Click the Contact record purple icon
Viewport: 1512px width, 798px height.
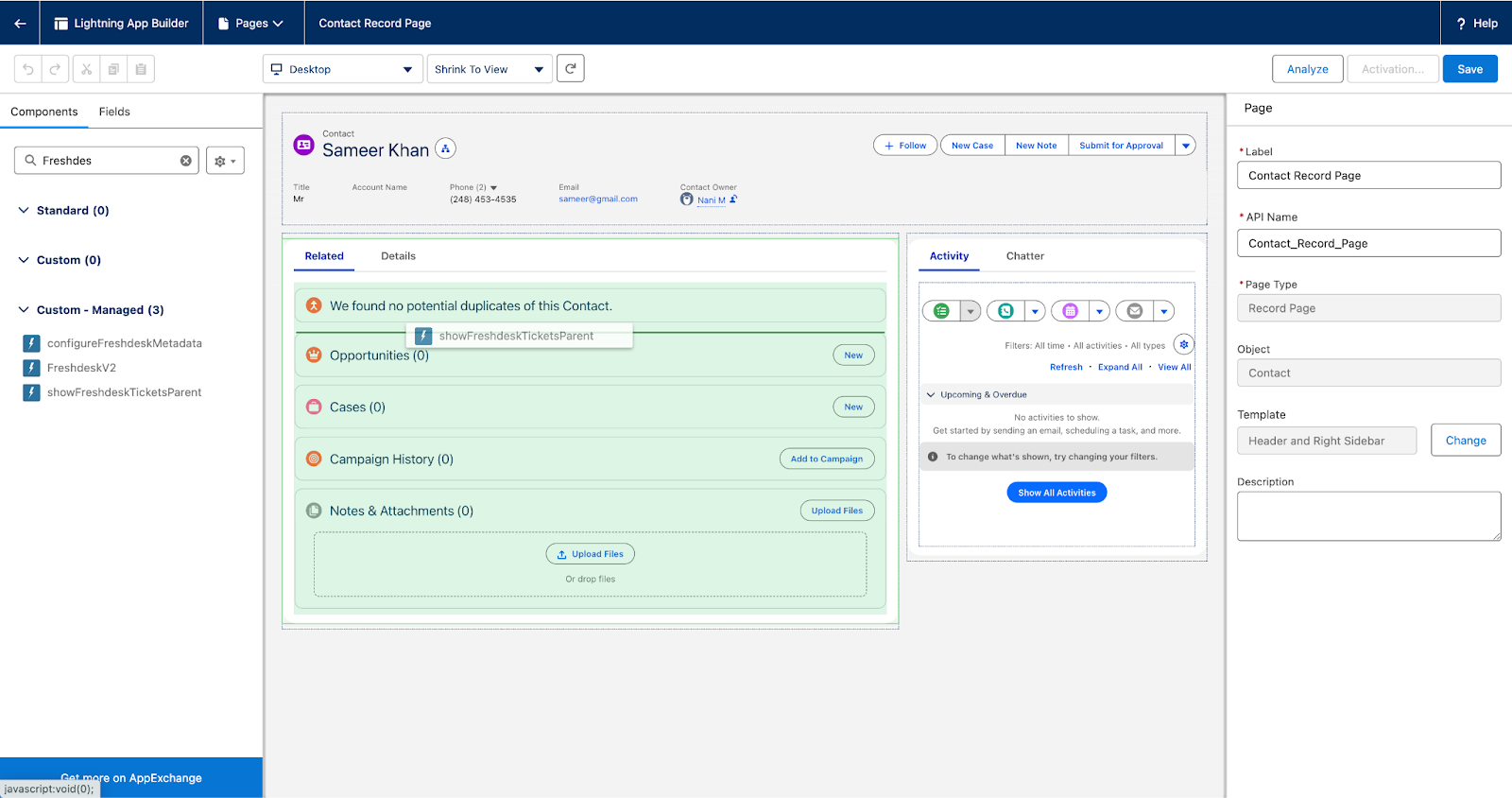303,145
